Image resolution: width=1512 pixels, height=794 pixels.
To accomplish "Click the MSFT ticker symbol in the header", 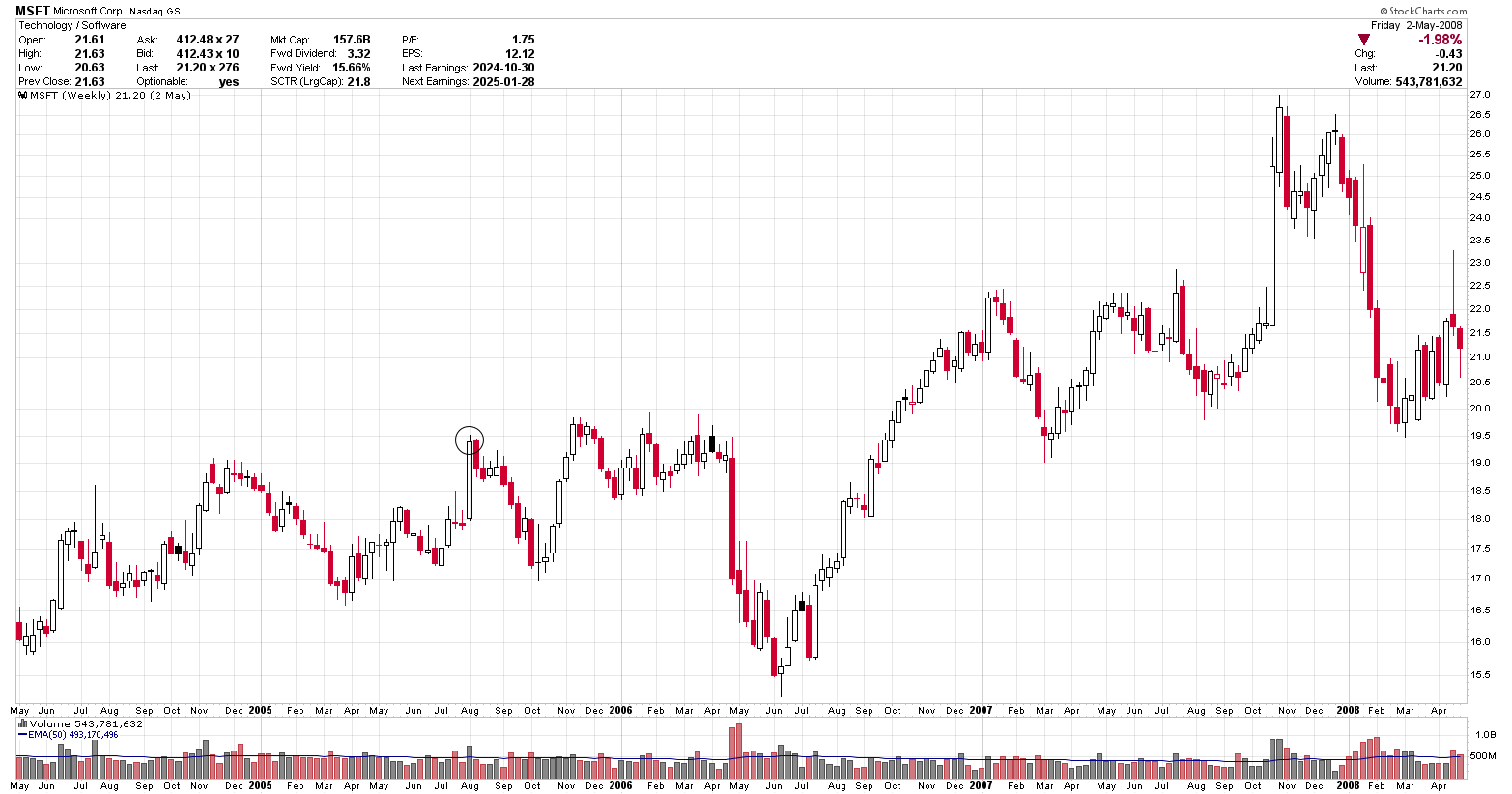I will click(x=32, y=11).
